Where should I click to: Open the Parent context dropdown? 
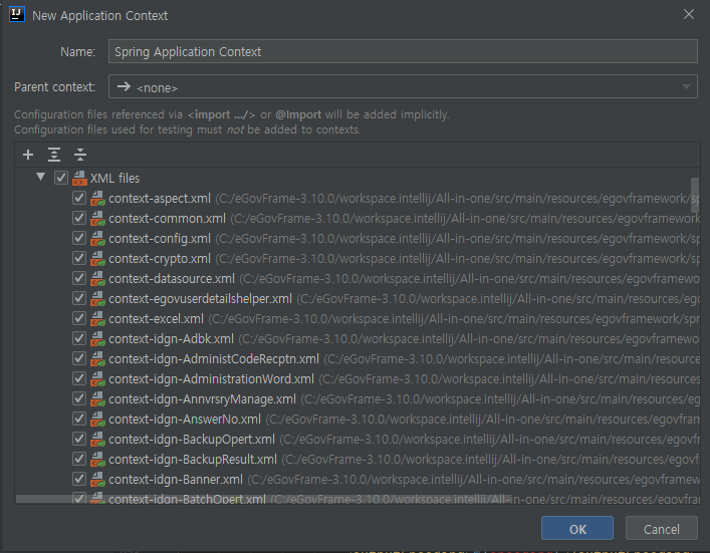coord(402,87)
